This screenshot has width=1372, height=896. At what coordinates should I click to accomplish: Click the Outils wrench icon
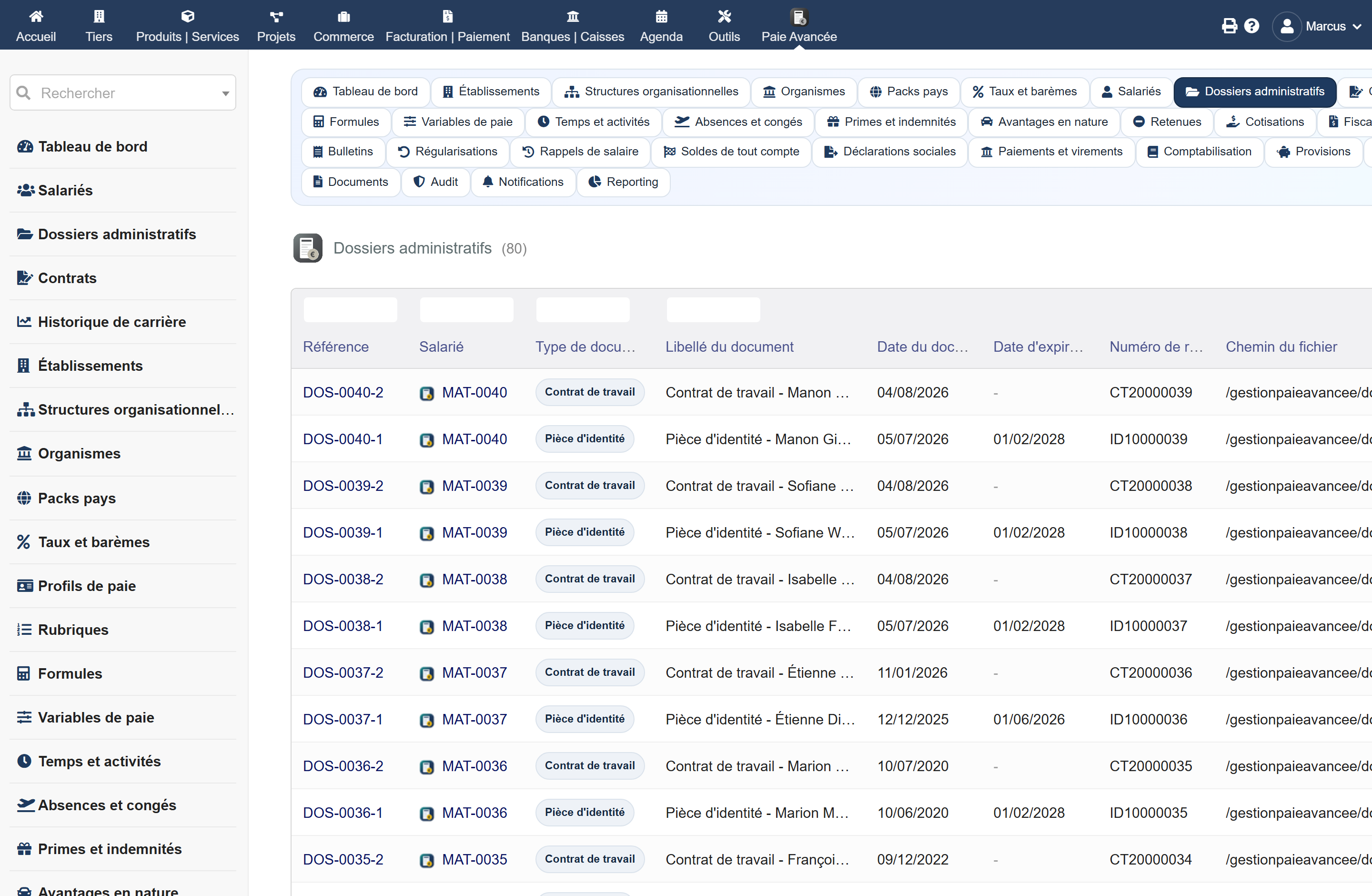tap(724, 16)
